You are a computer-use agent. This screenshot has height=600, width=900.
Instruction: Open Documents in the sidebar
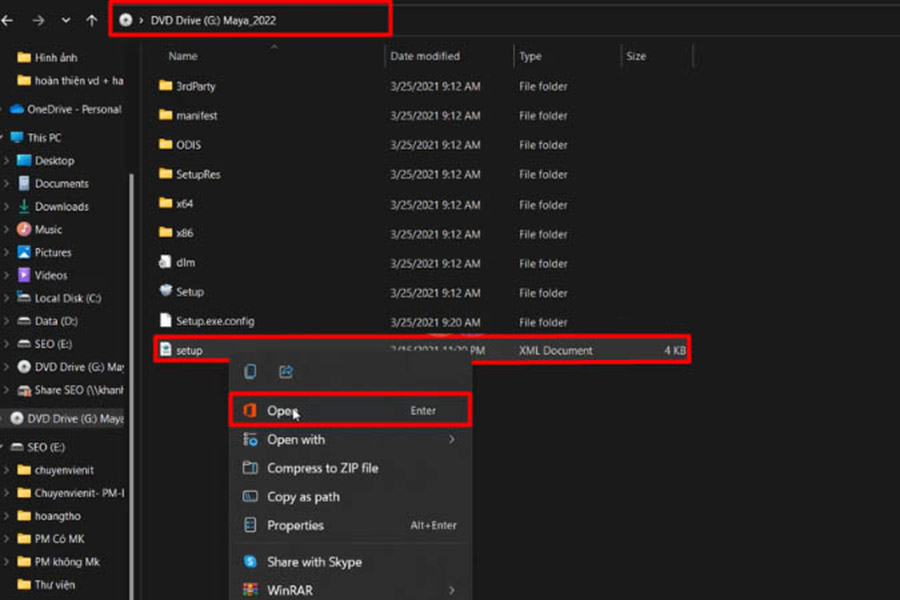click(53, 184)
